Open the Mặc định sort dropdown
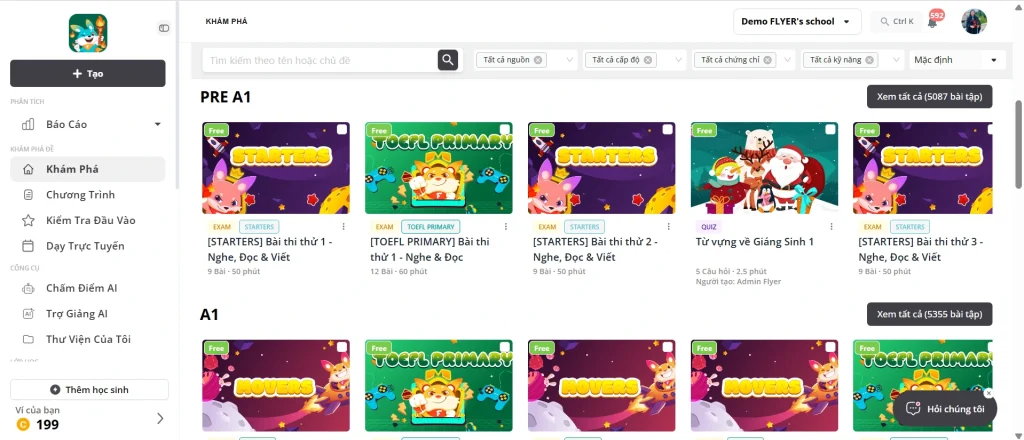This screenshot has height=440, width=1024. click(956, 60)
